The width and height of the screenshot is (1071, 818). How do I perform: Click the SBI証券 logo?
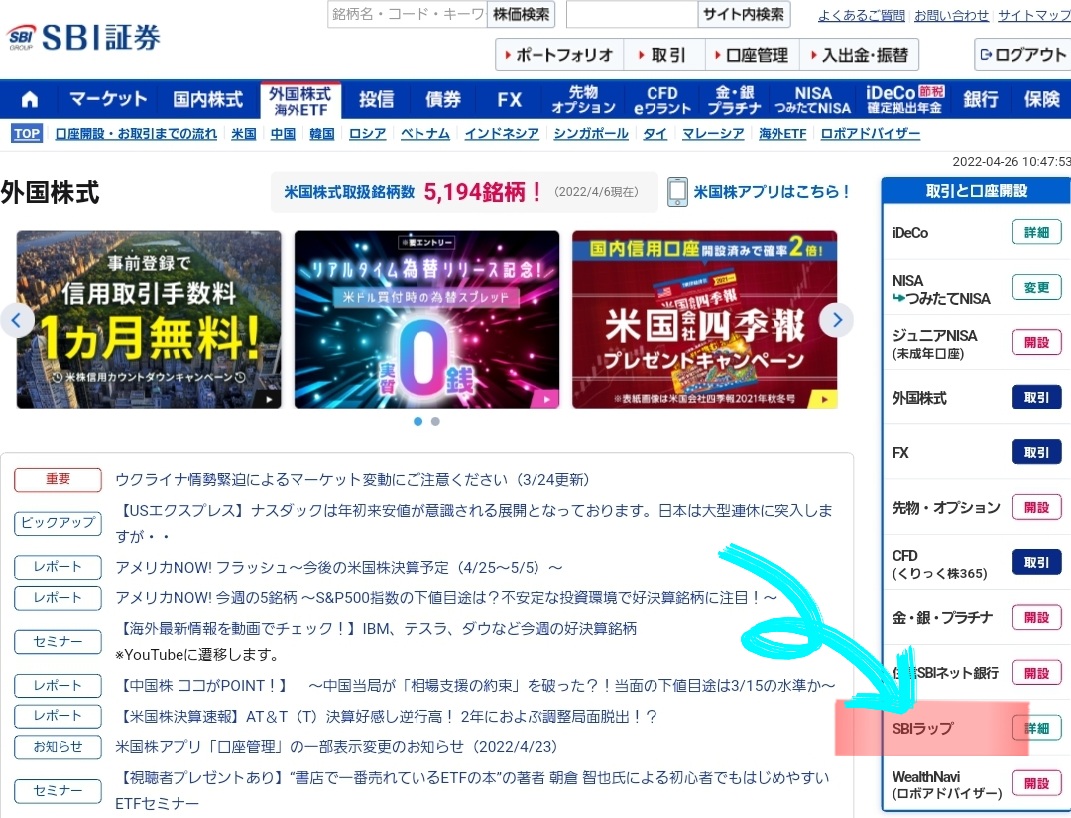pyautogui.click(x=83, y=37)
